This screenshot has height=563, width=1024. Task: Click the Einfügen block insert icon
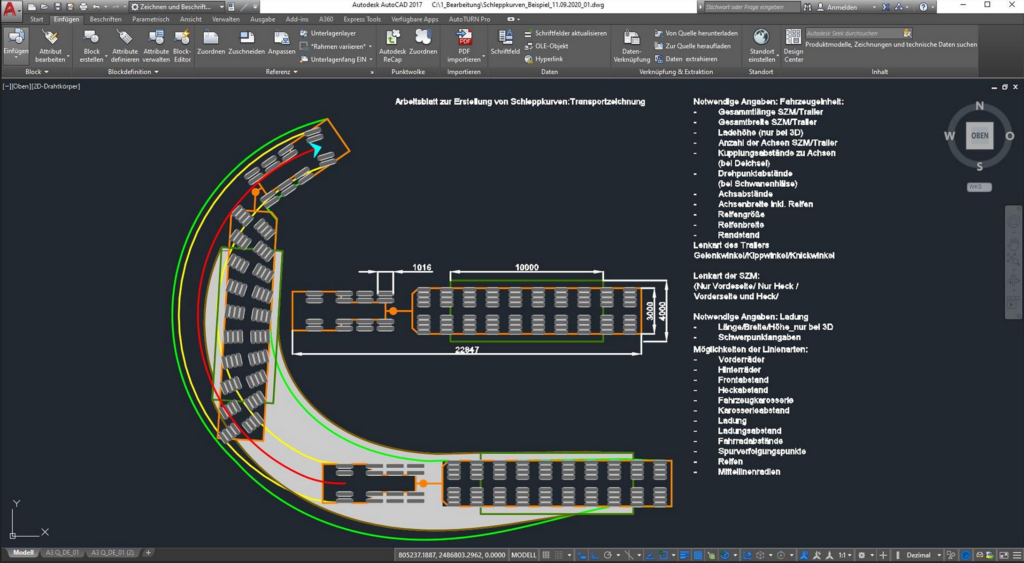(x=16, y=37)
